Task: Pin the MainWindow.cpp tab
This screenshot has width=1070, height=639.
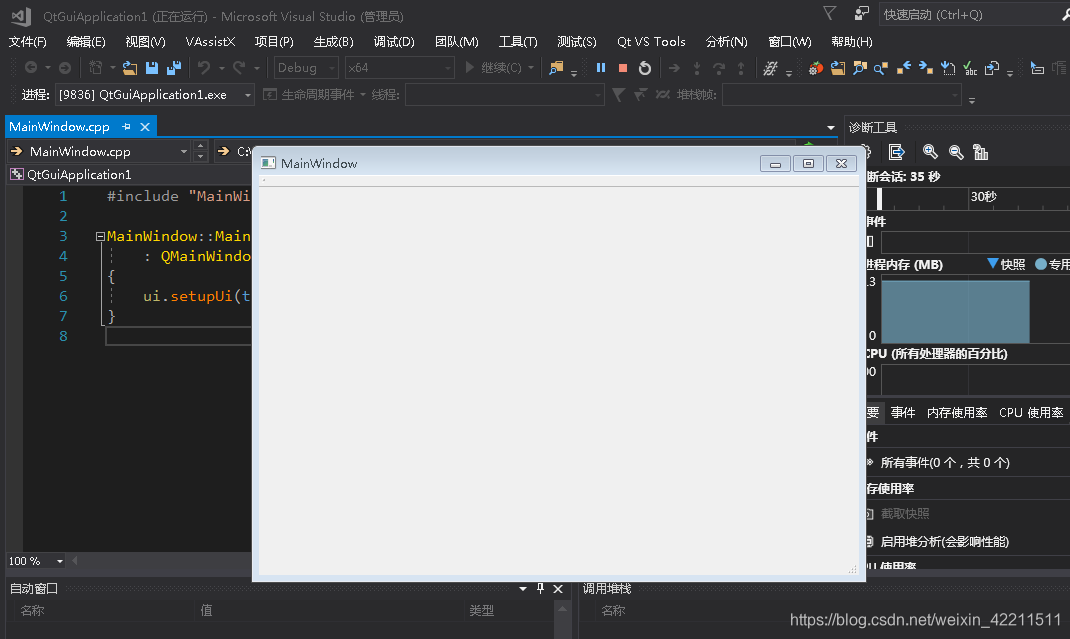Action: point(126,126)
